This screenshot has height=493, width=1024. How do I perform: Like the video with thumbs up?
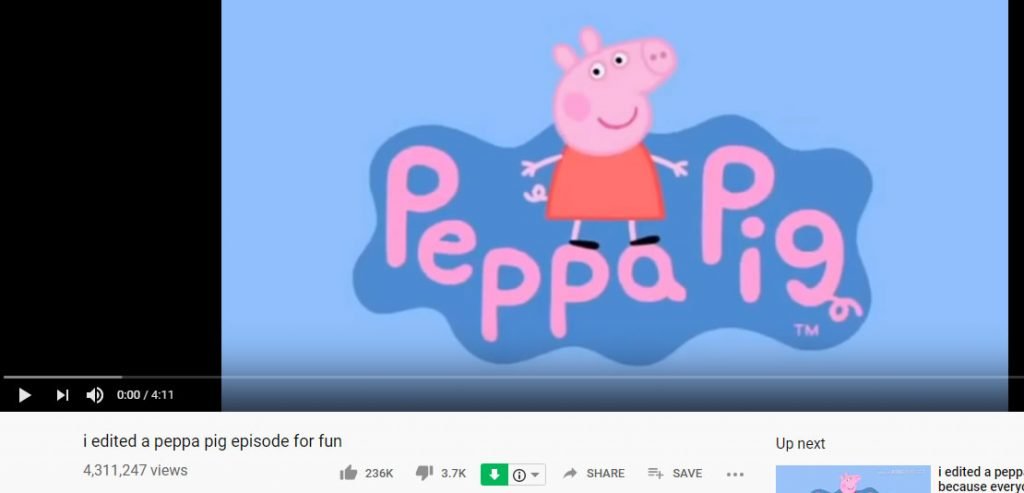349,473
